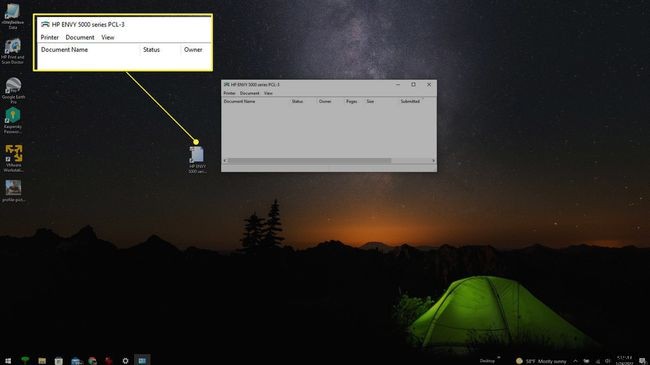This screenshot has width=650, height=365.
Task: Open the View menu in print queue window
Action: tap(268, 93)
